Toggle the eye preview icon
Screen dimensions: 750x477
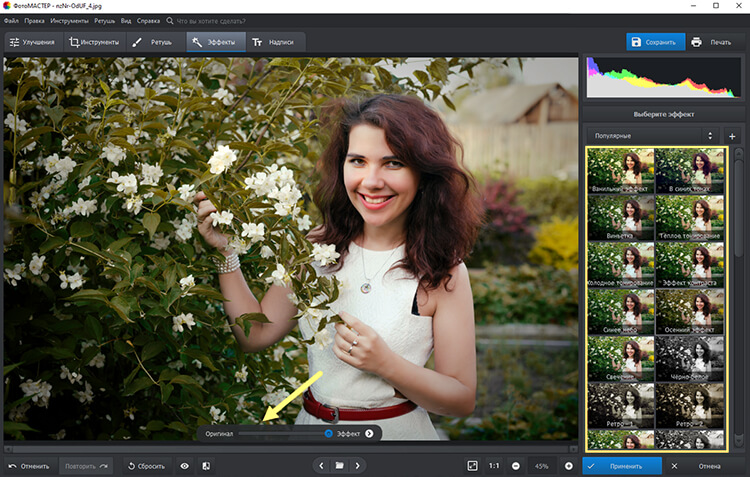click(x=184, y=466)
